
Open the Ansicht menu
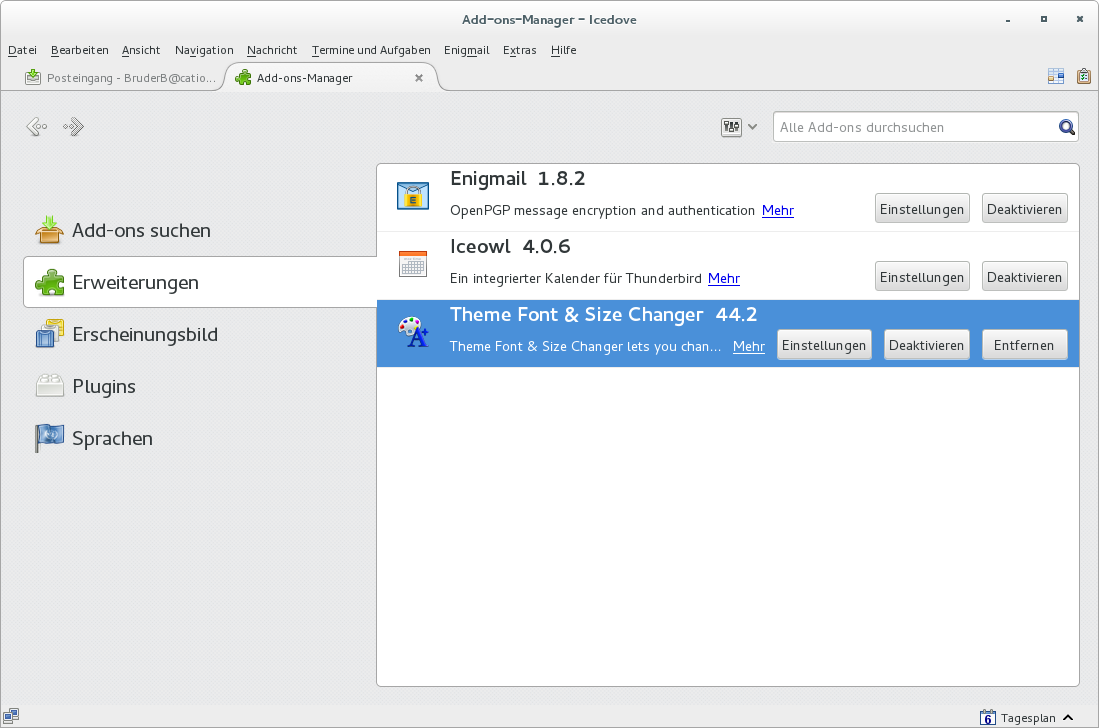tap(141, 50)
